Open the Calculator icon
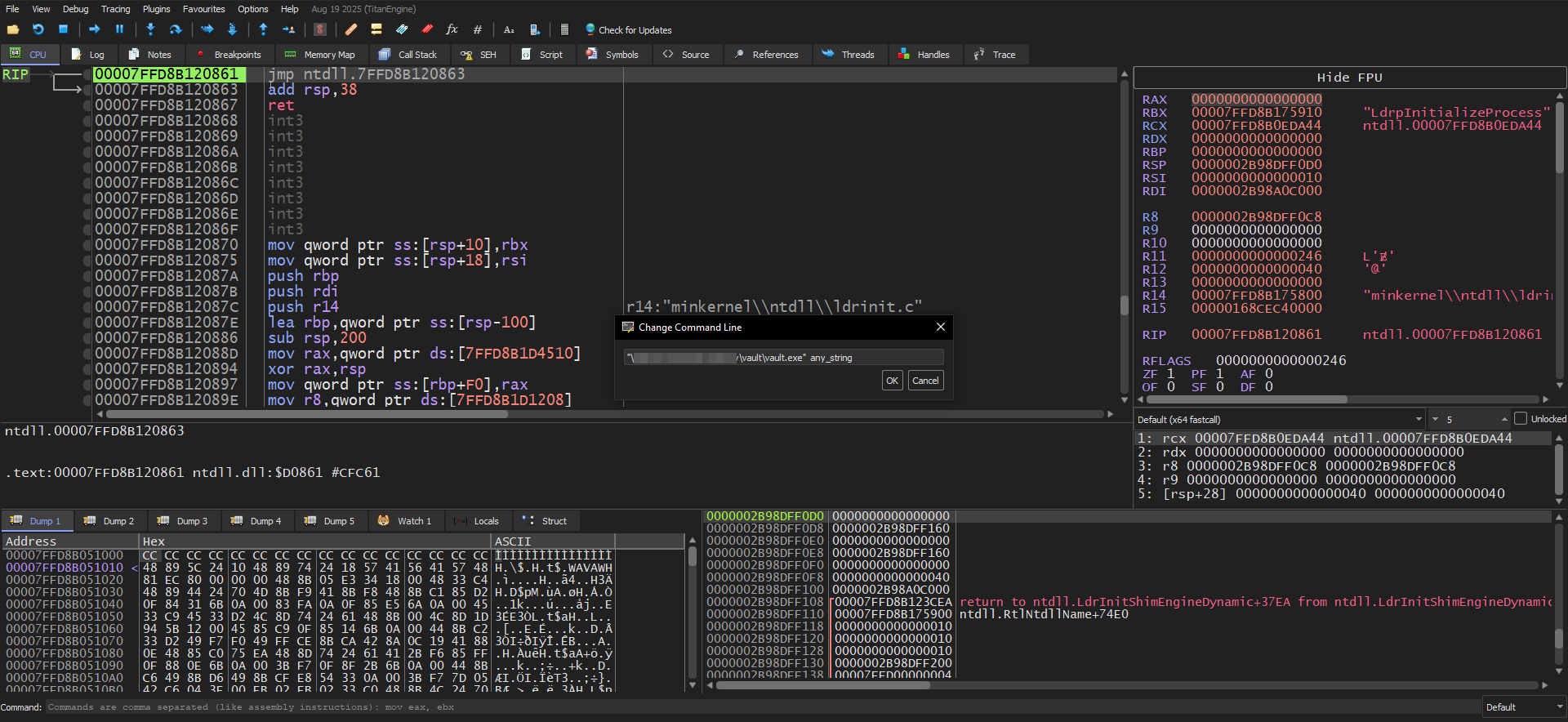The width and height of the screenshot is (1568, 722). pyautogui.click(x=564, y=29)
